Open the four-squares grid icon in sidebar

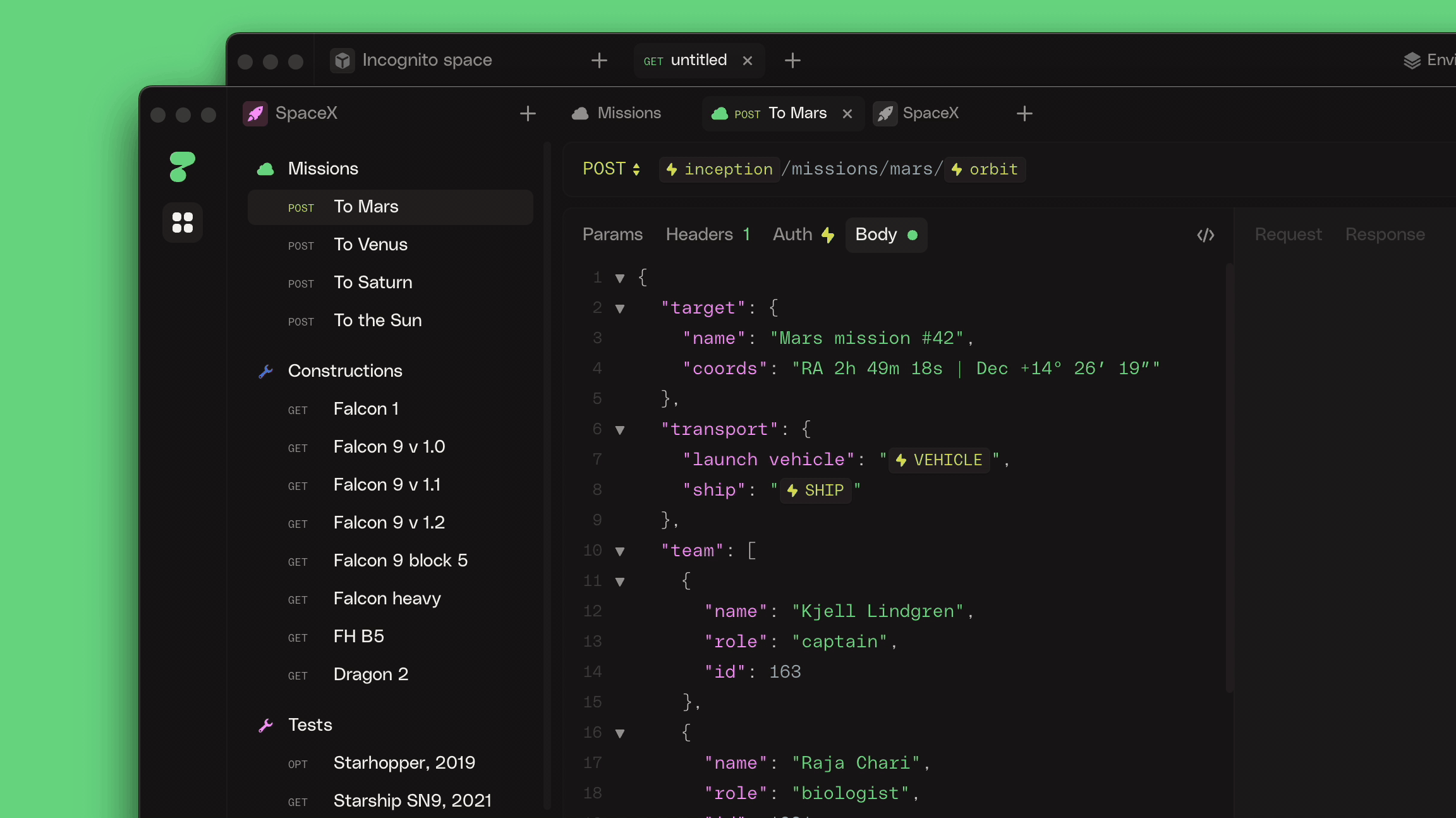(183, 223)
